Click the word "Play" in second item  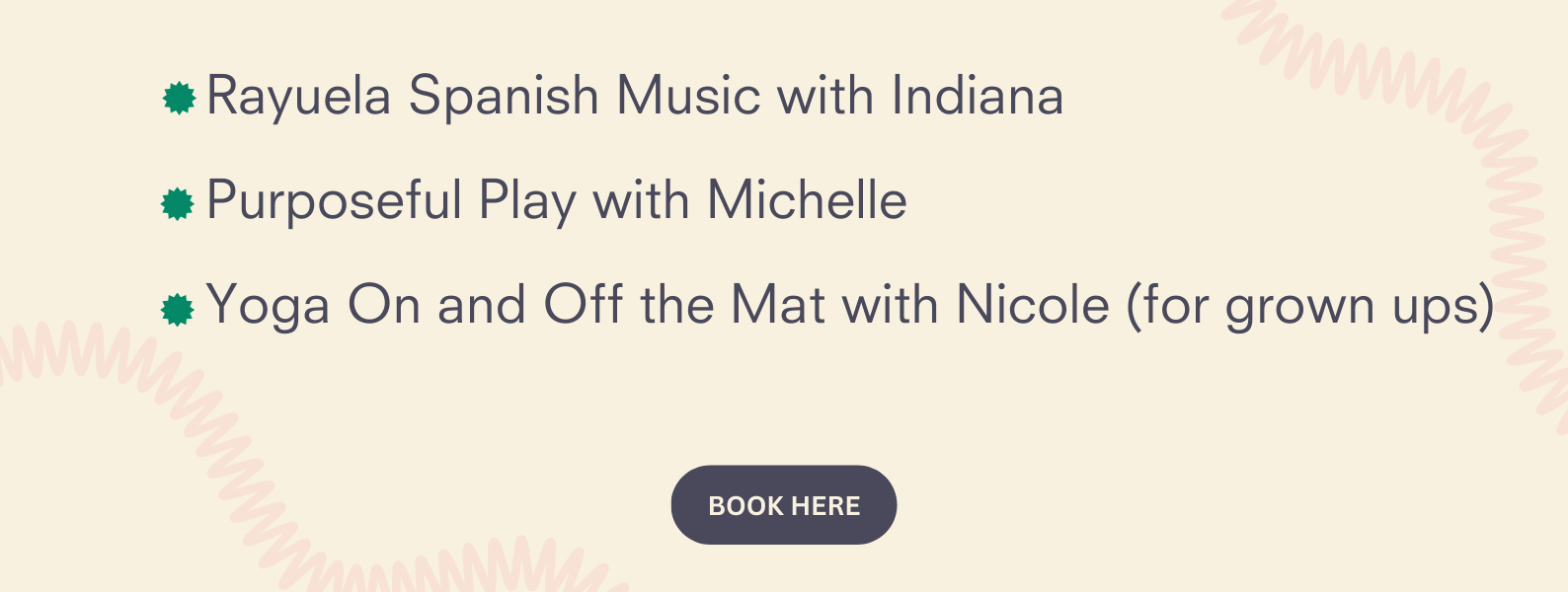point(527,201)
